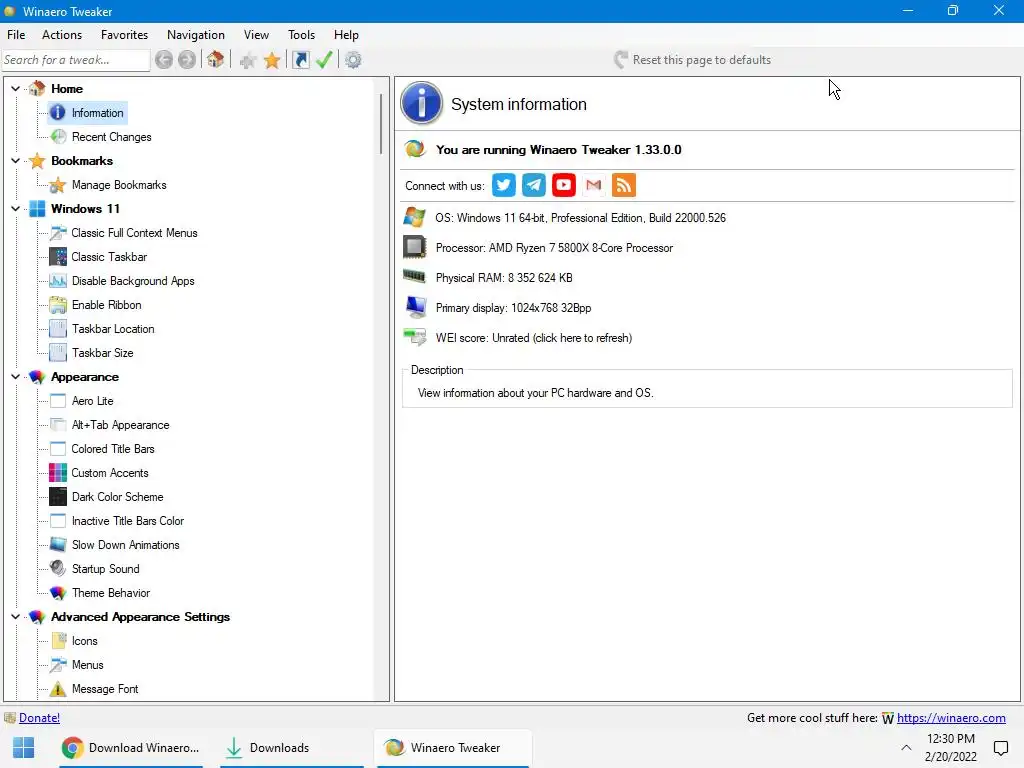
Task: Select Inactive Title Bars Color item
Action: (127, 521)
